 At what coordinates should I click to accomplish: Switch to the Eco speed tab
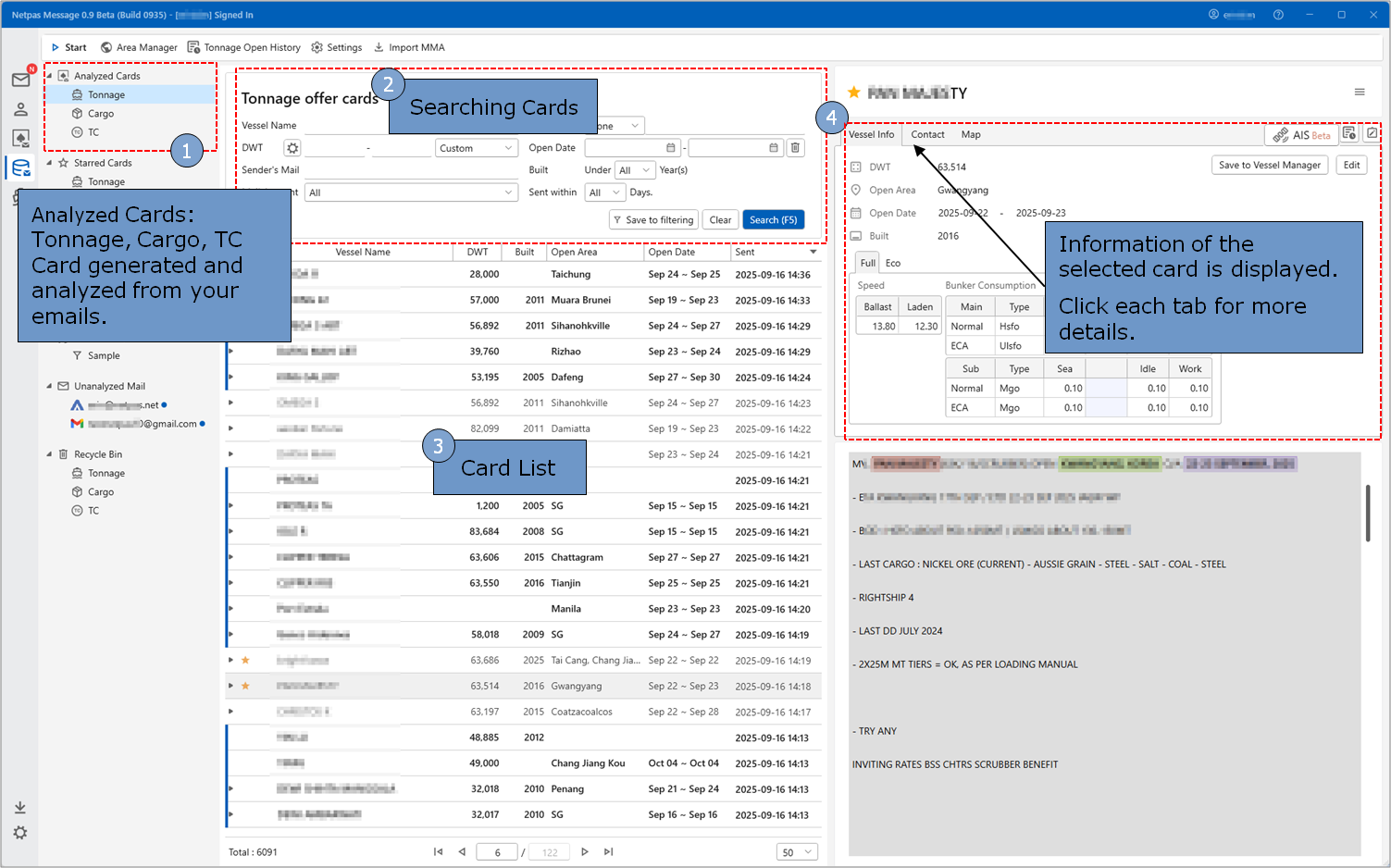(x=892, y=263)
